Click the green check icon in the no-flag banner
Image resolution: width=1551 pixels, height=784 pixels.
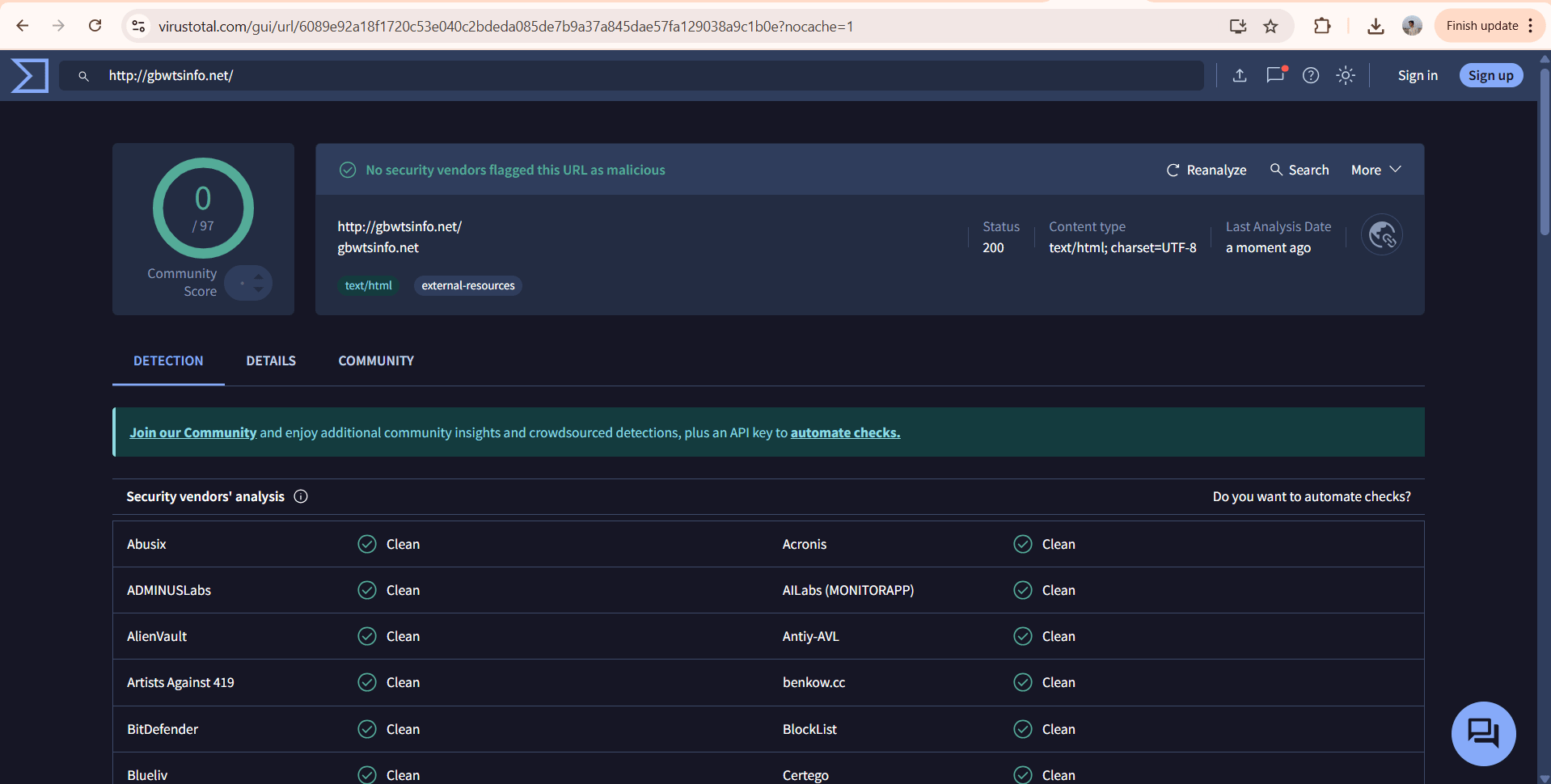pos(348,170)
